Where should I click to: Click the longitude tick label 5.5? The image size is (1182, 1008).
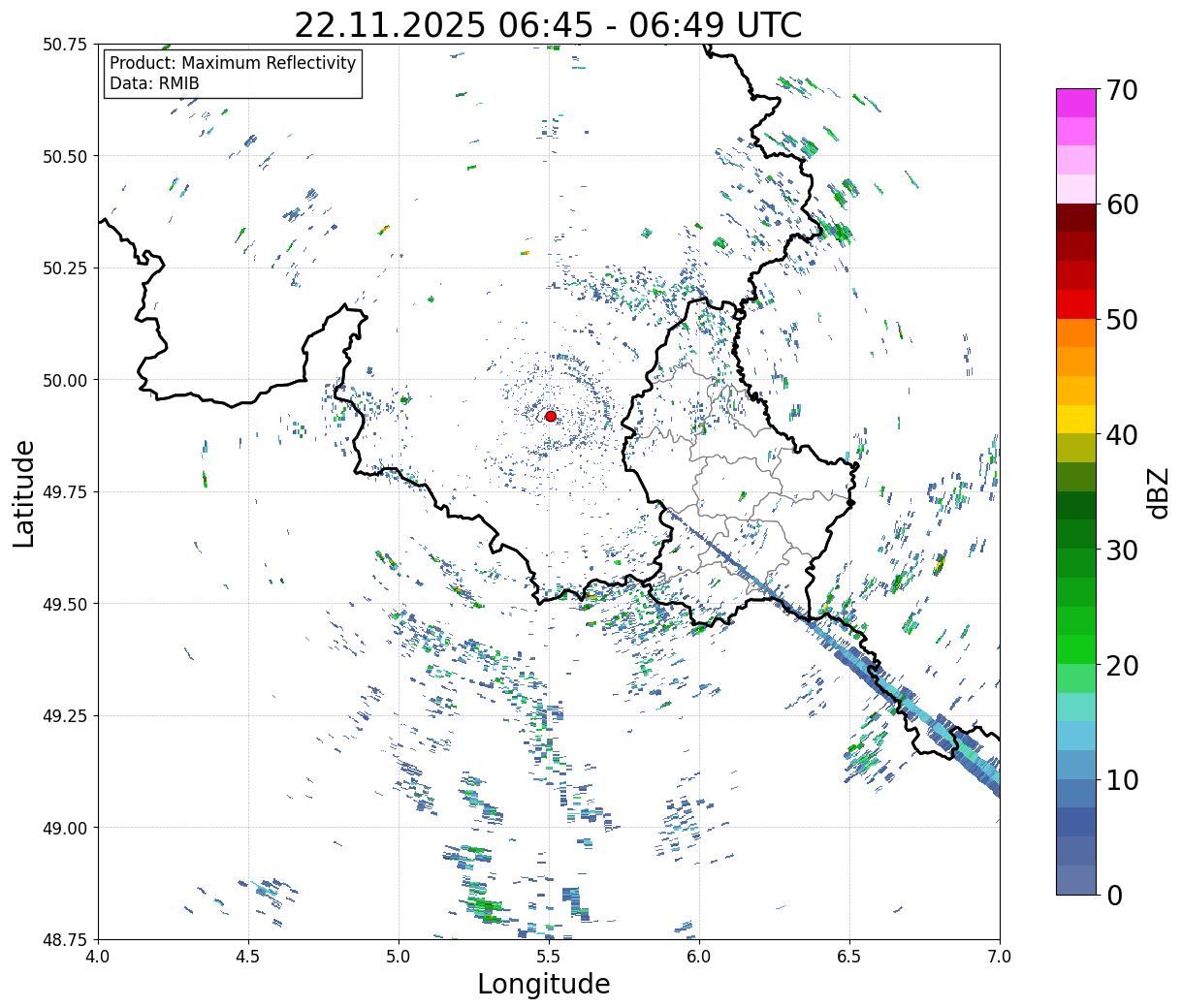click(x=549, y=957)
